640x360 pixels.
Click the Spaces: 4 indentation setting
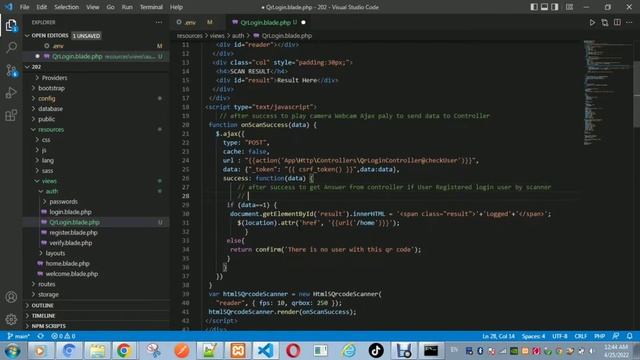point(533,336)
